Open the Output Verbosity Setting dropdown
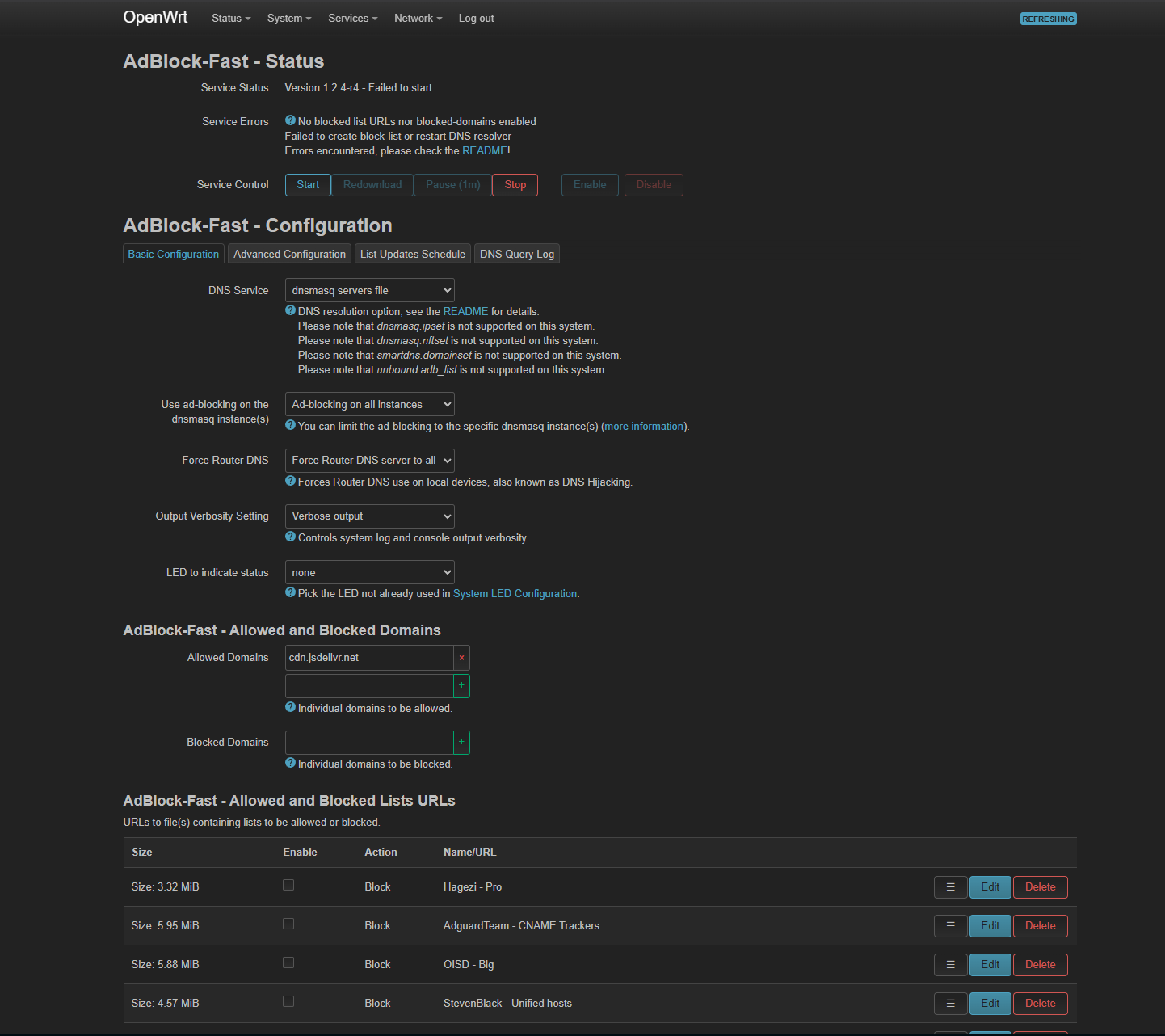1165x1036 pixels. [x=370, y=516]
